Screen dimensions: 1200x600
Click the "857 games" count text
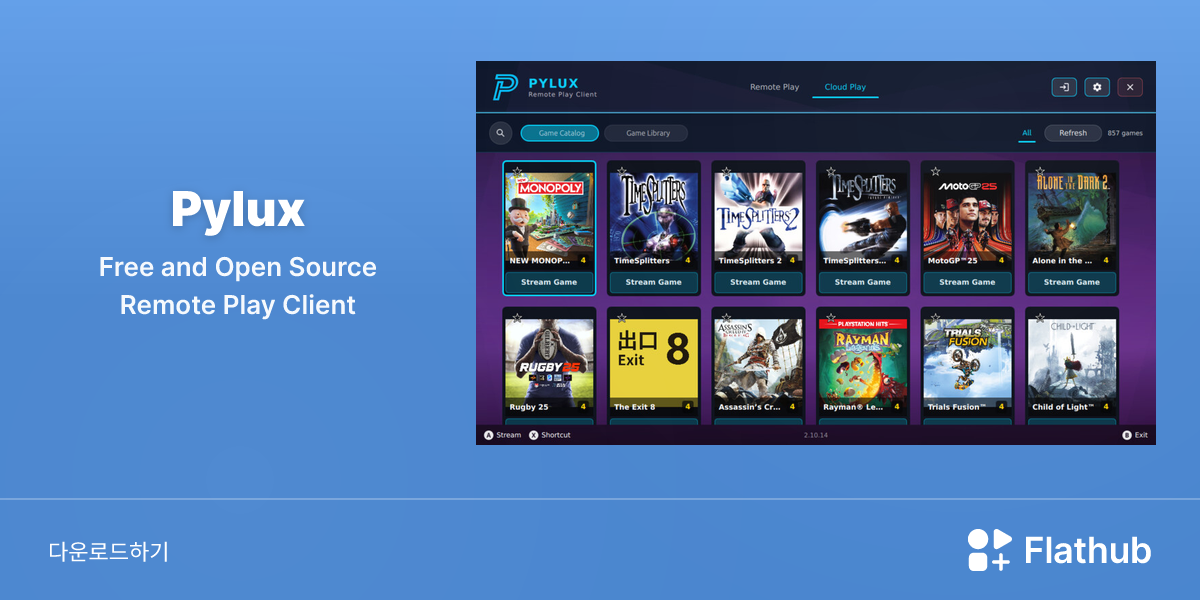(x=1125, y=133)
